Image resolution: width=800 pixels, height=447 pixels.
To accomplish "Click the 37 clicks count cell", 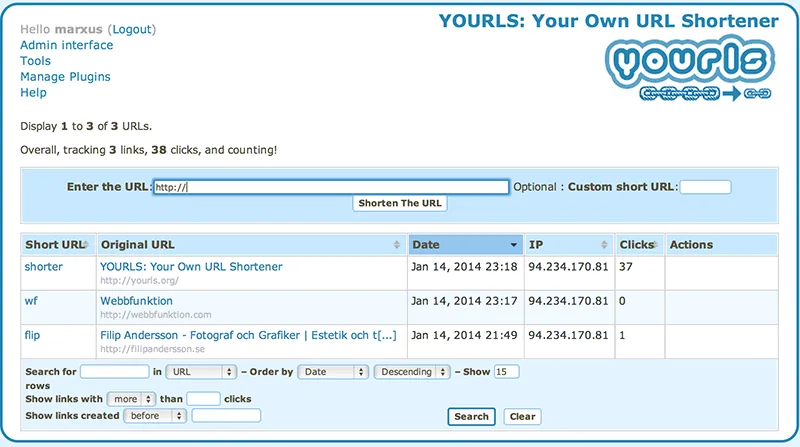I will pyautogui.click(x=626, y=267).
